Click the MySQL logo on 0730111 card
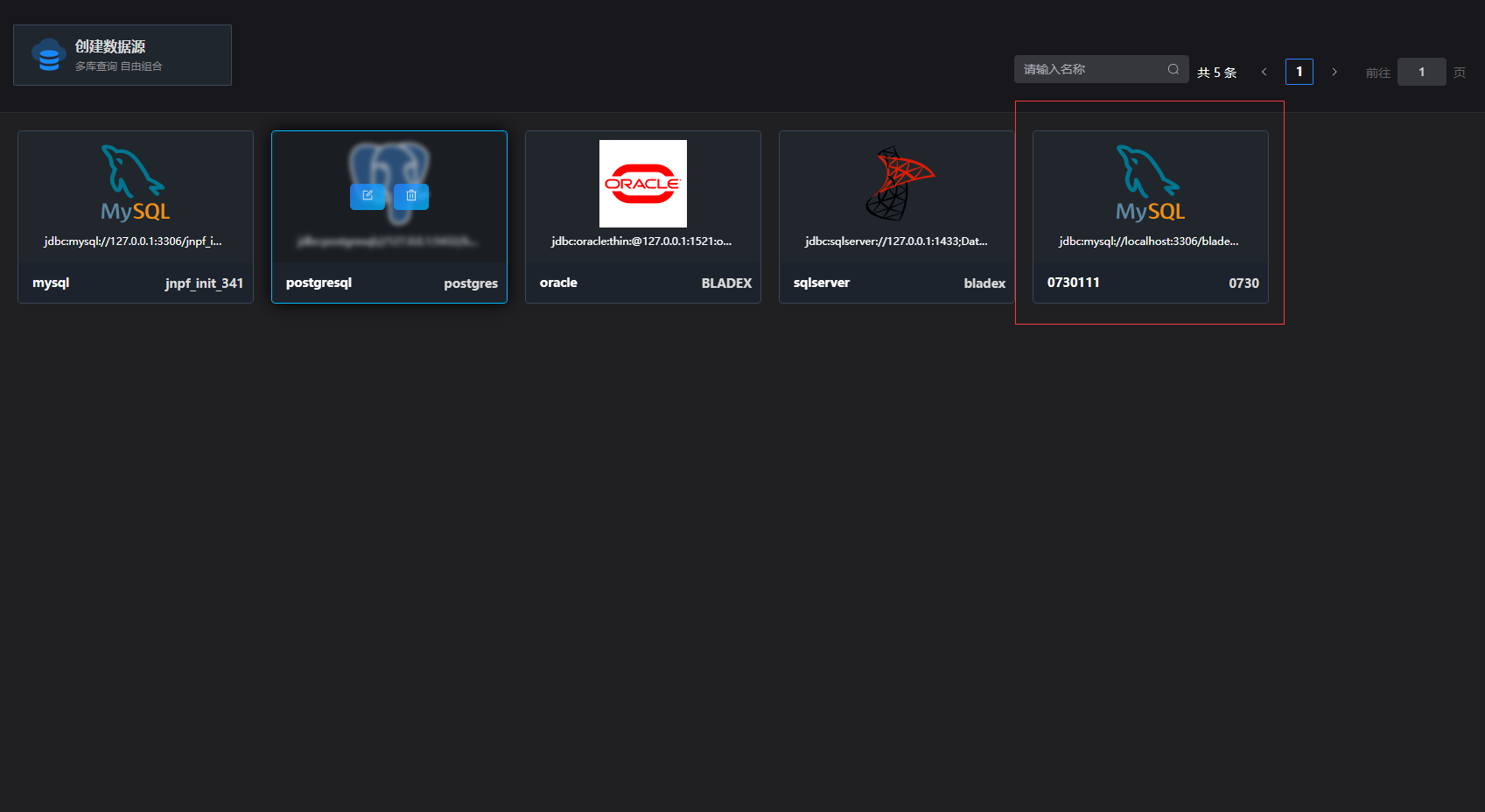The height and width of the screenshot is (812, 1485). [x=1151, y=183]
